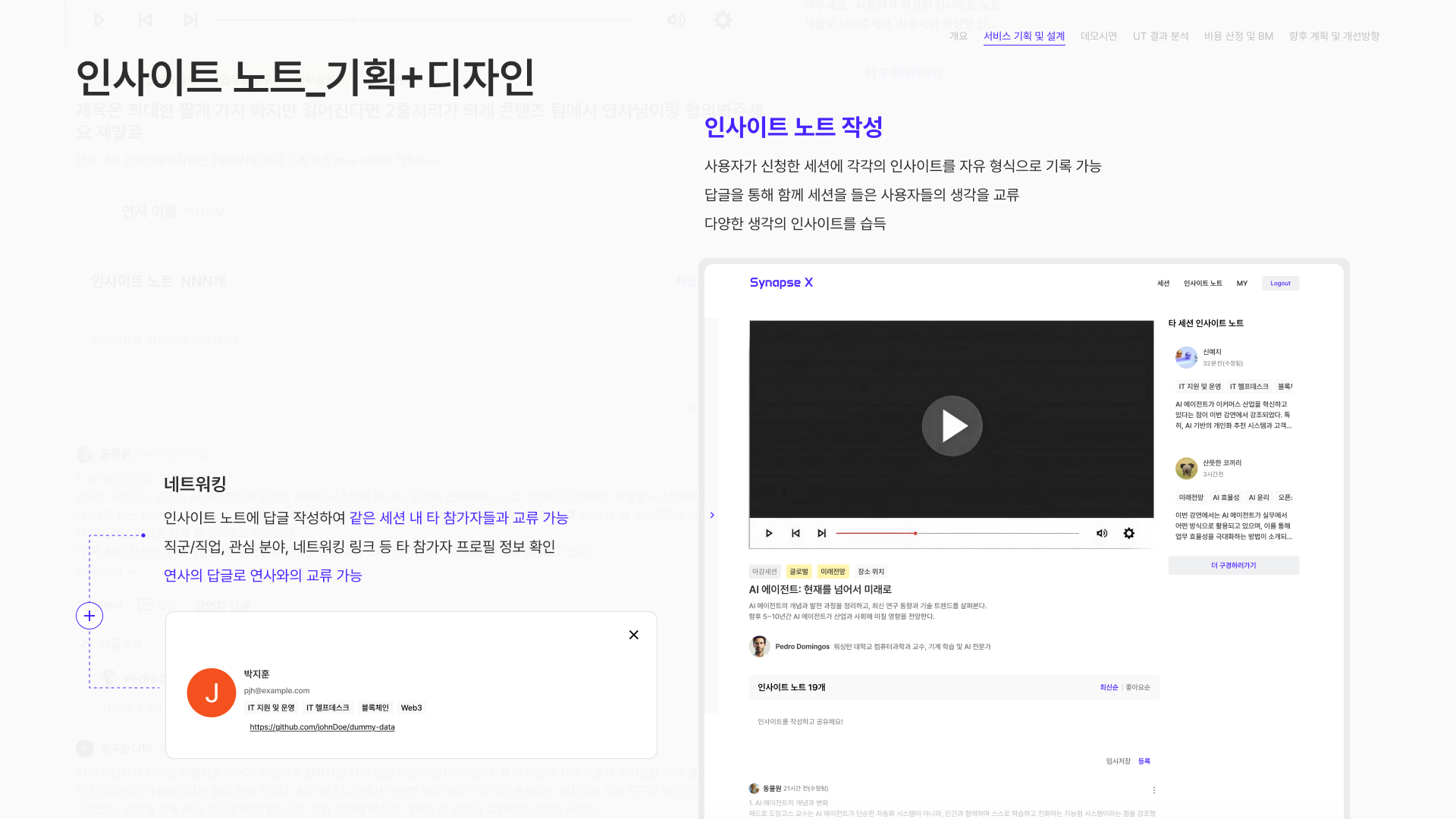The width and height of the screenshot is (1456, 819).
Task: Expand the side panel with the blue chevron
Action: 712,516
